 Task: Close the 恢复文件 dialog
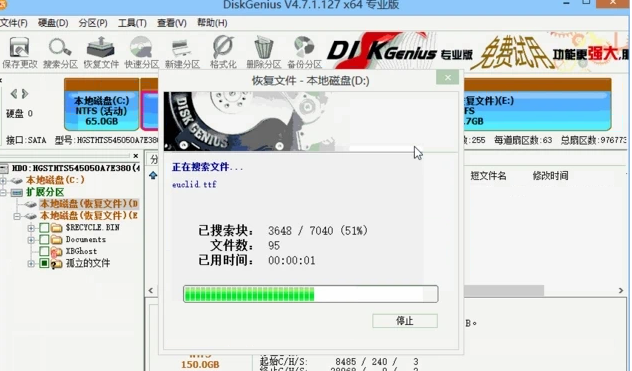(x=447, y=78)
